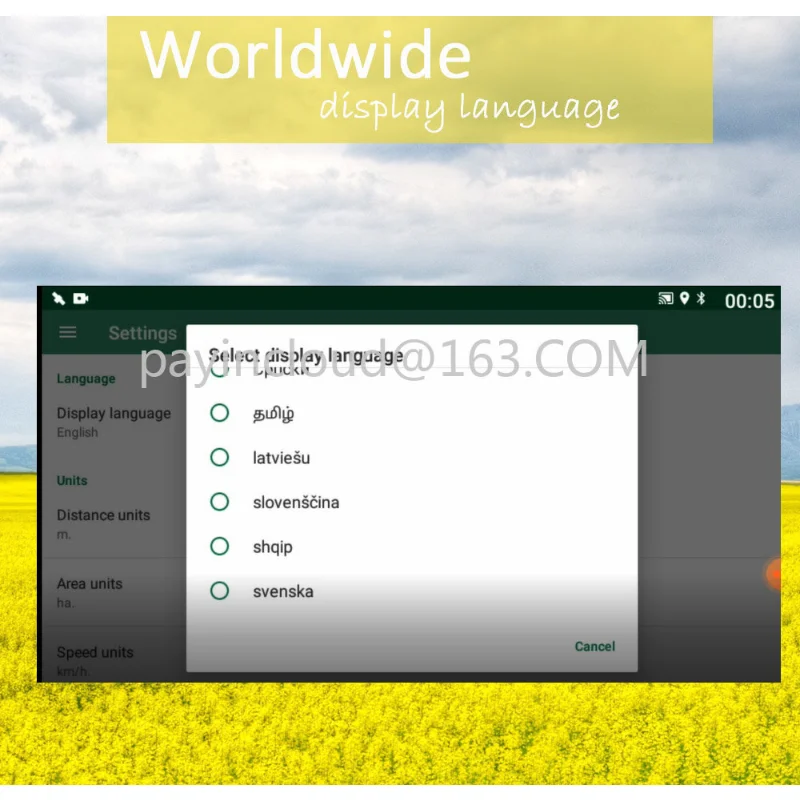This screenshot has width=800, height=800.
Task: Open the hamburger menu in Settings
Action: click(68, 333)
